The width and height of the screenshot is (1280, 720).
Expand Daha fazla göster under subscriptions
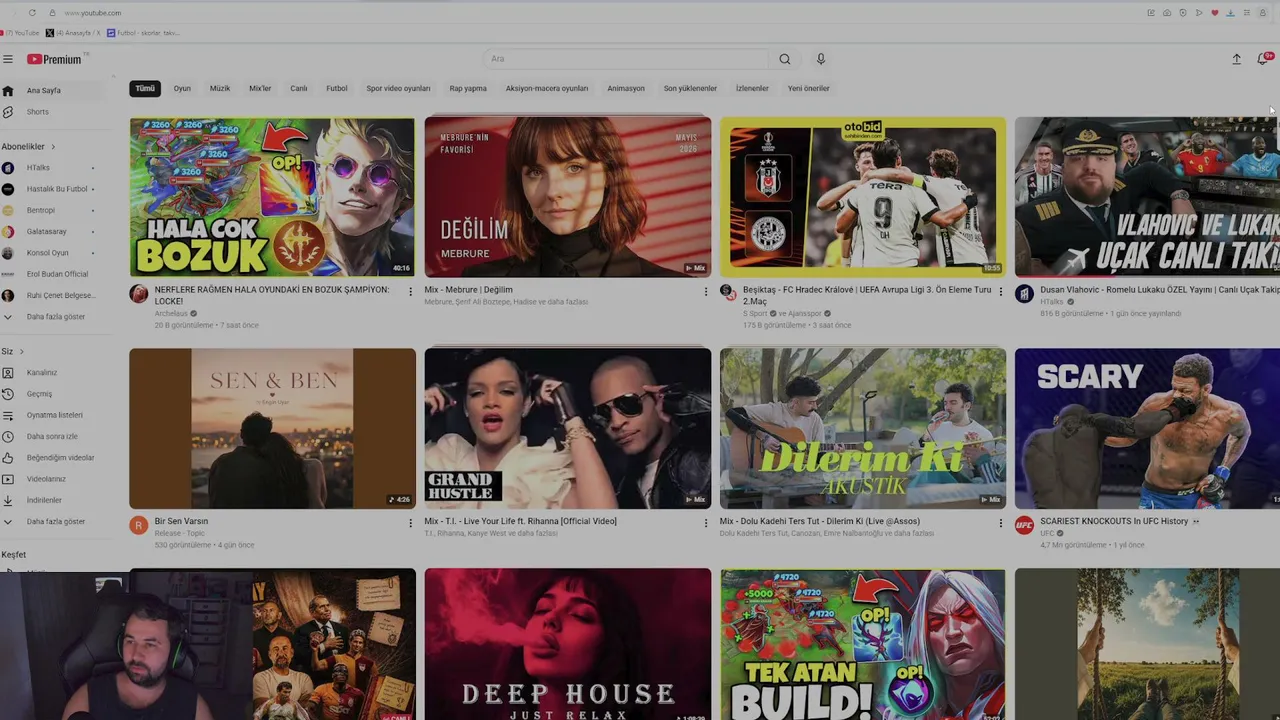(52, 317)
